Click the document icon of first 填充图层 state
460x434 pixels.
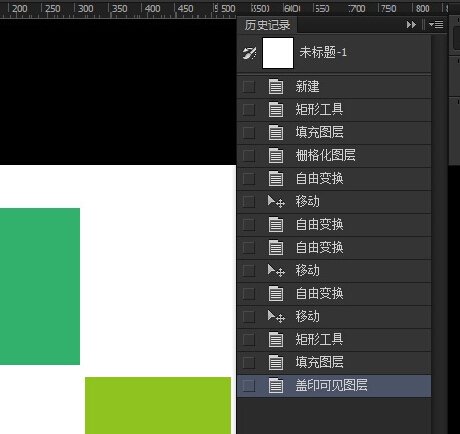click(x=276, y=133)
